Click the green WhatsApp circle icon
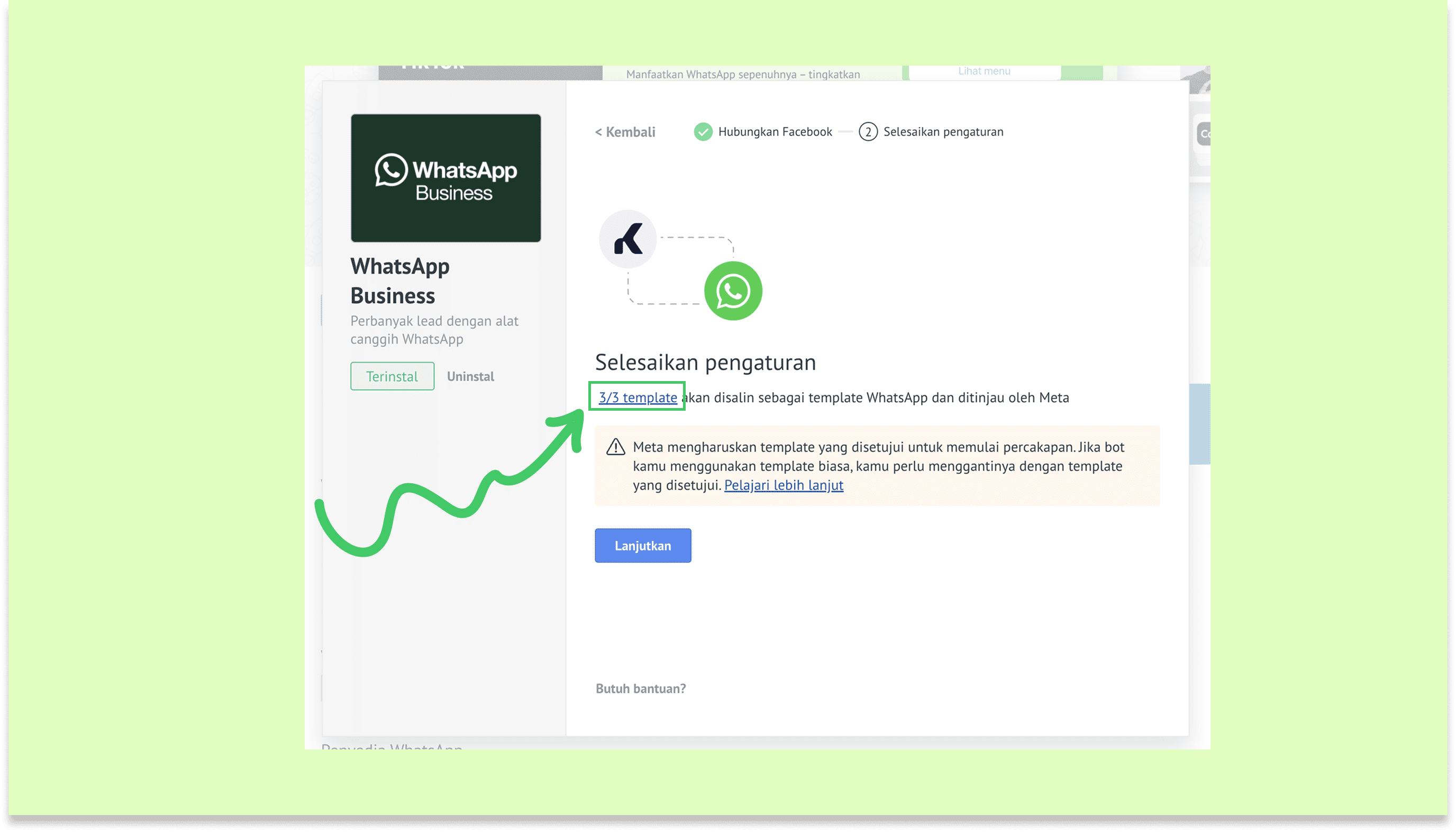The image size is (1456, 832). point(733,291)
